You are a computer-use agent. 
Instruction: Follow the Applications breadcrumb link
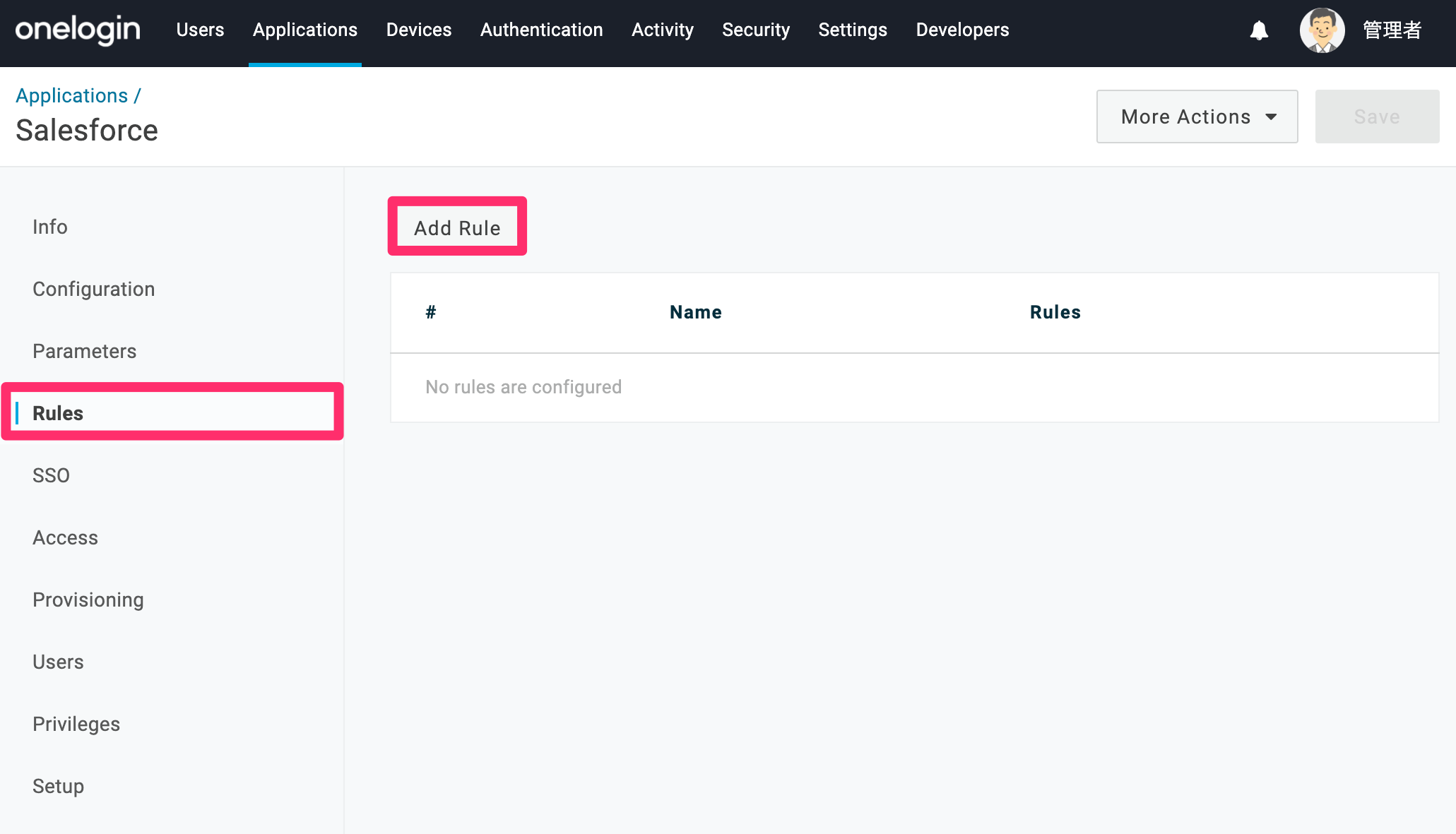72,95
